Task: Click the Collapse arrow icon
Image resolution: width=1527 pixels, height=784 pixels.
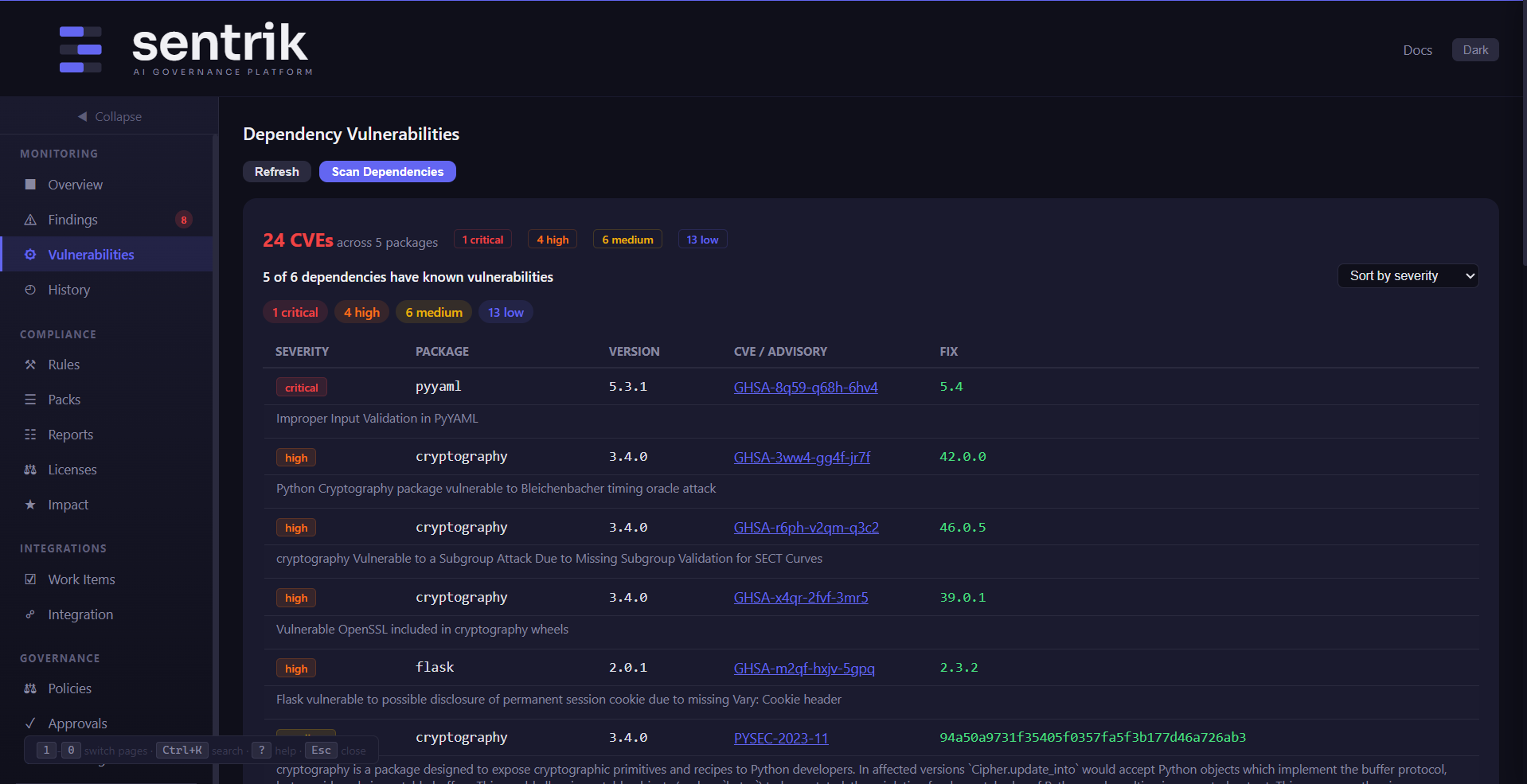Action: tap(82, 116)
